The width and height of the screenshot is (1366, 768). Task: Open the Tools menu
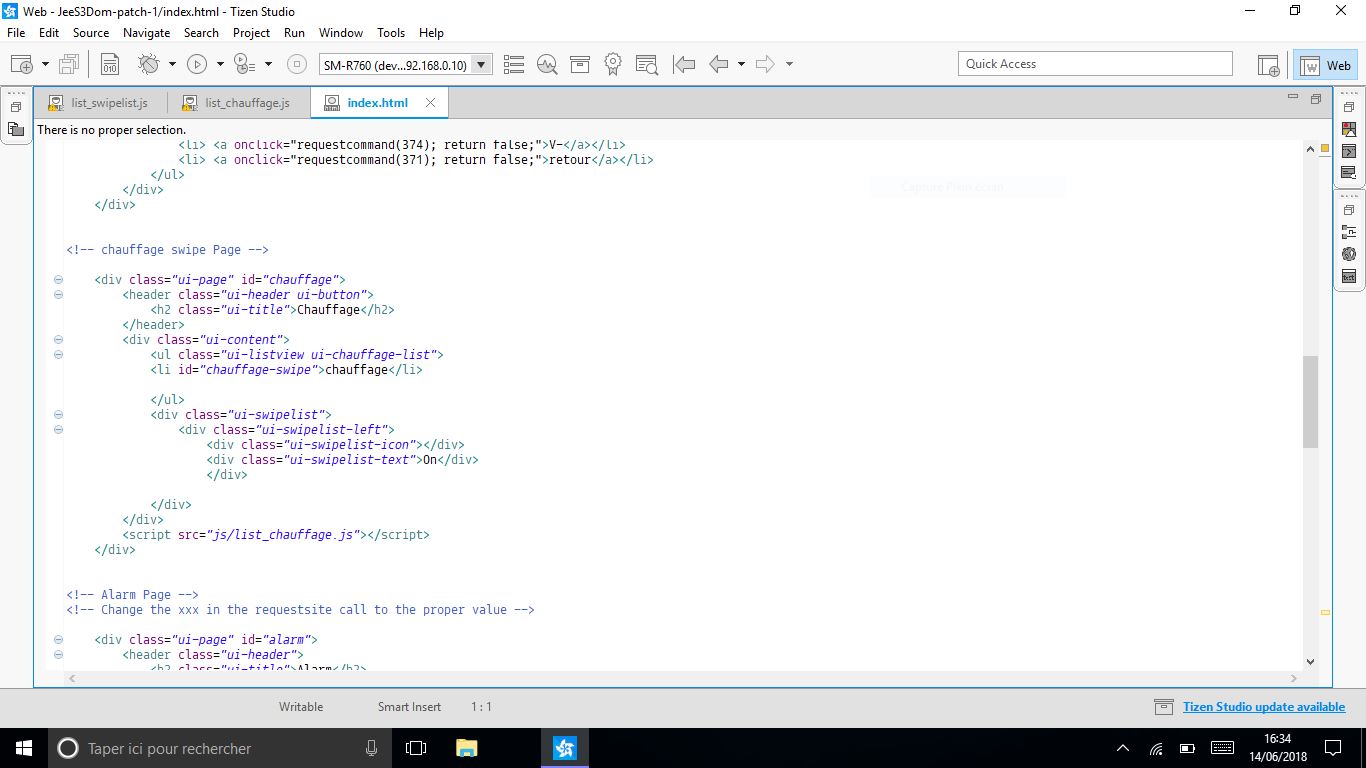[391, 33]
